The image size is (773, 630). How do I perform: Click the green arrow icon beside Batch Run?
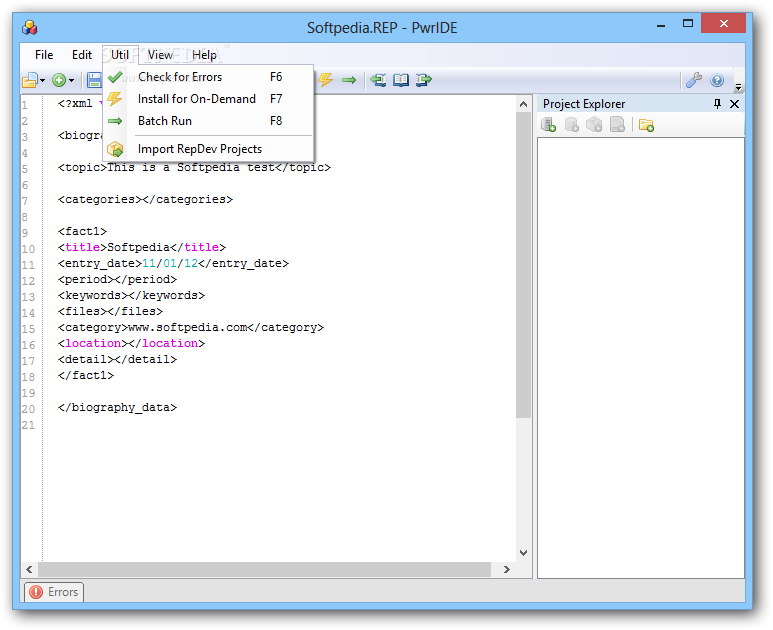click(x=115, y=121)
